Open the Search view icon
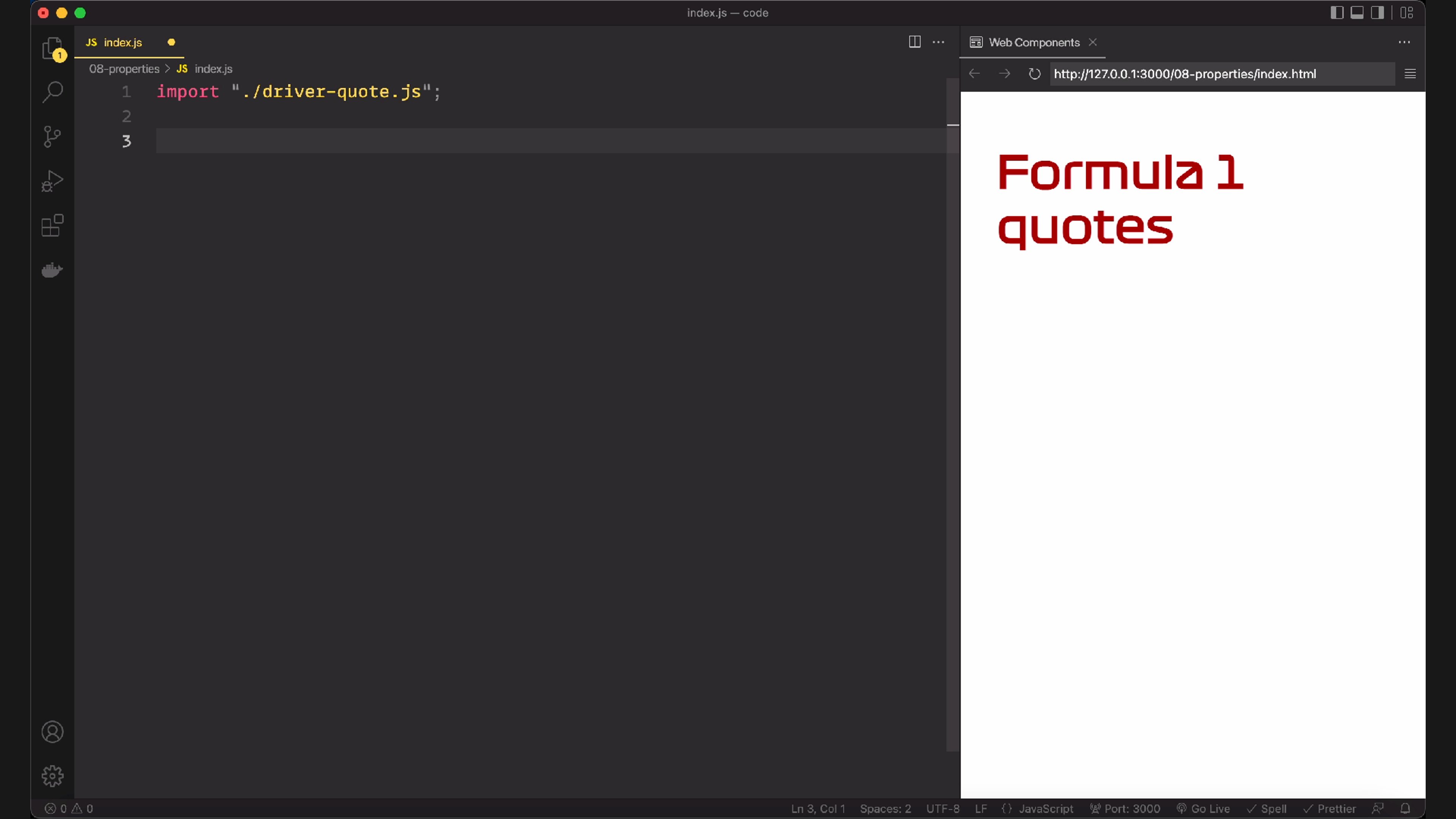The image size is (1456, 819). coord(52,91)
